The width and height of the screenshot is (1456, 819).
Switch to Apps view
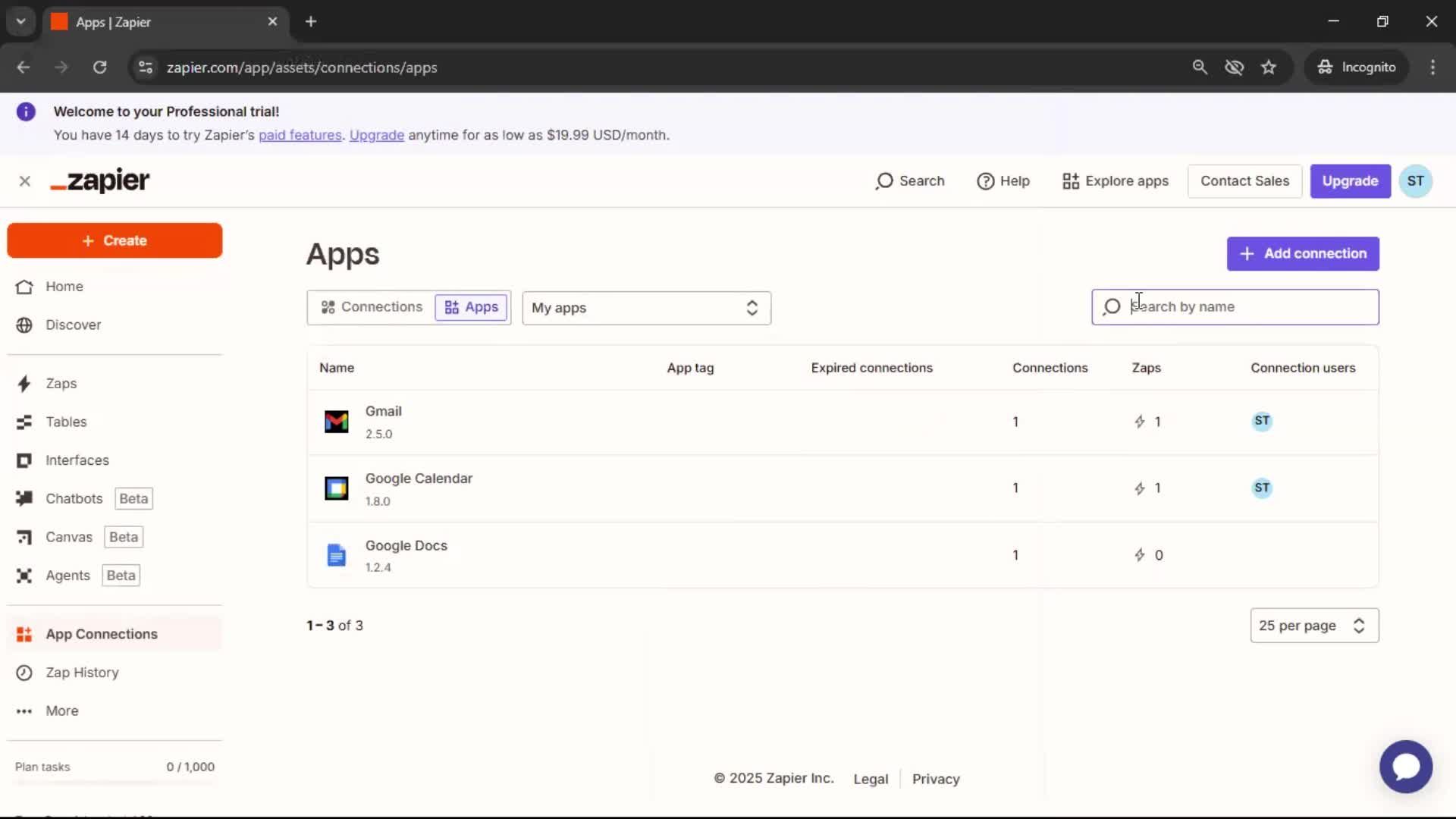[x=471, y=307]
